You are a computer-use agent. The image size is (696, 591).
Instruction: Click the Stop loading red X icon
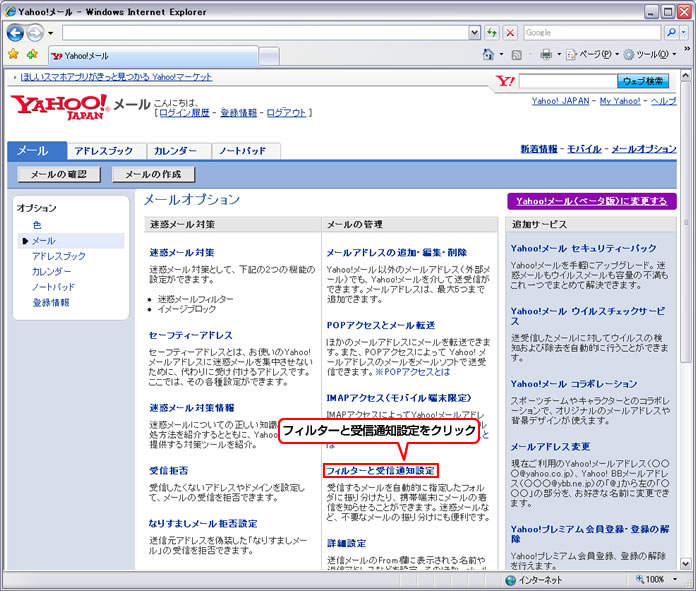510,32
